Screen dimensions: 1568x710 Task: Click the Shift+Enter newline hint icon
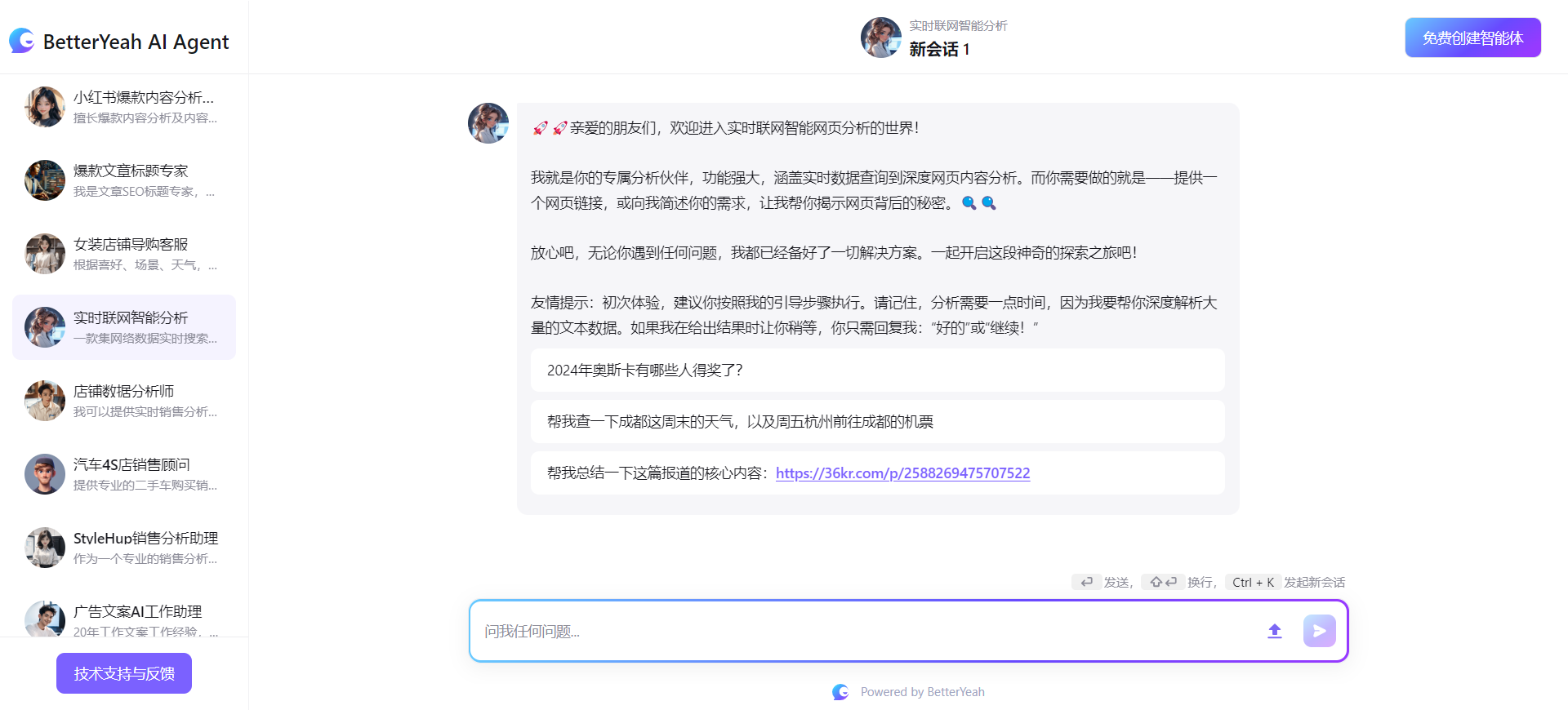[1163, 582]
